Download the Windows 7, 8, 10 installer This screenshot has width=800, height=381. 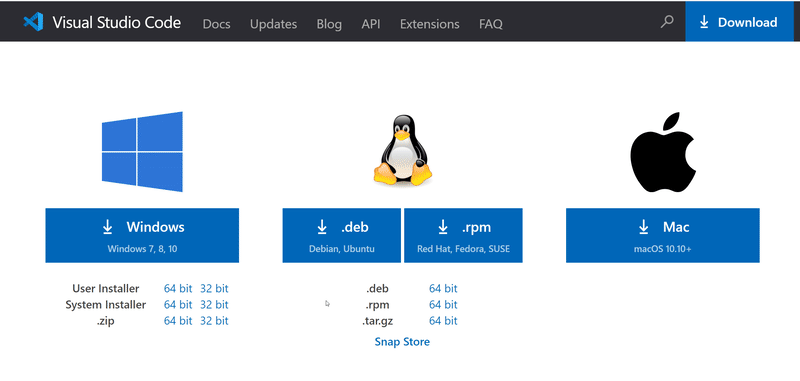[x=142, y=235]
